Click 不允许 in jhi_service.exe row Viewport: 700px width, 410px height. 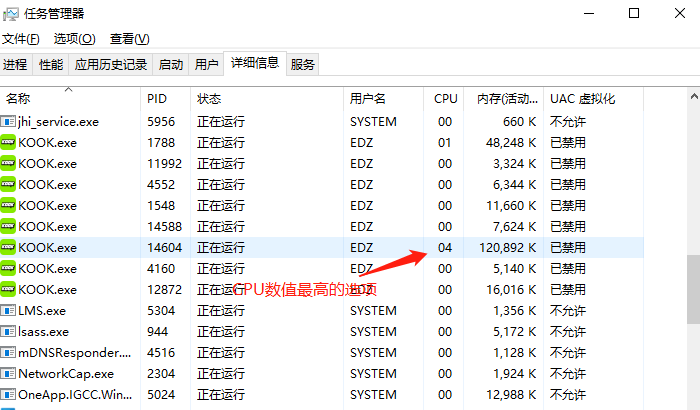pyautogui.click(x=568, y=122)
